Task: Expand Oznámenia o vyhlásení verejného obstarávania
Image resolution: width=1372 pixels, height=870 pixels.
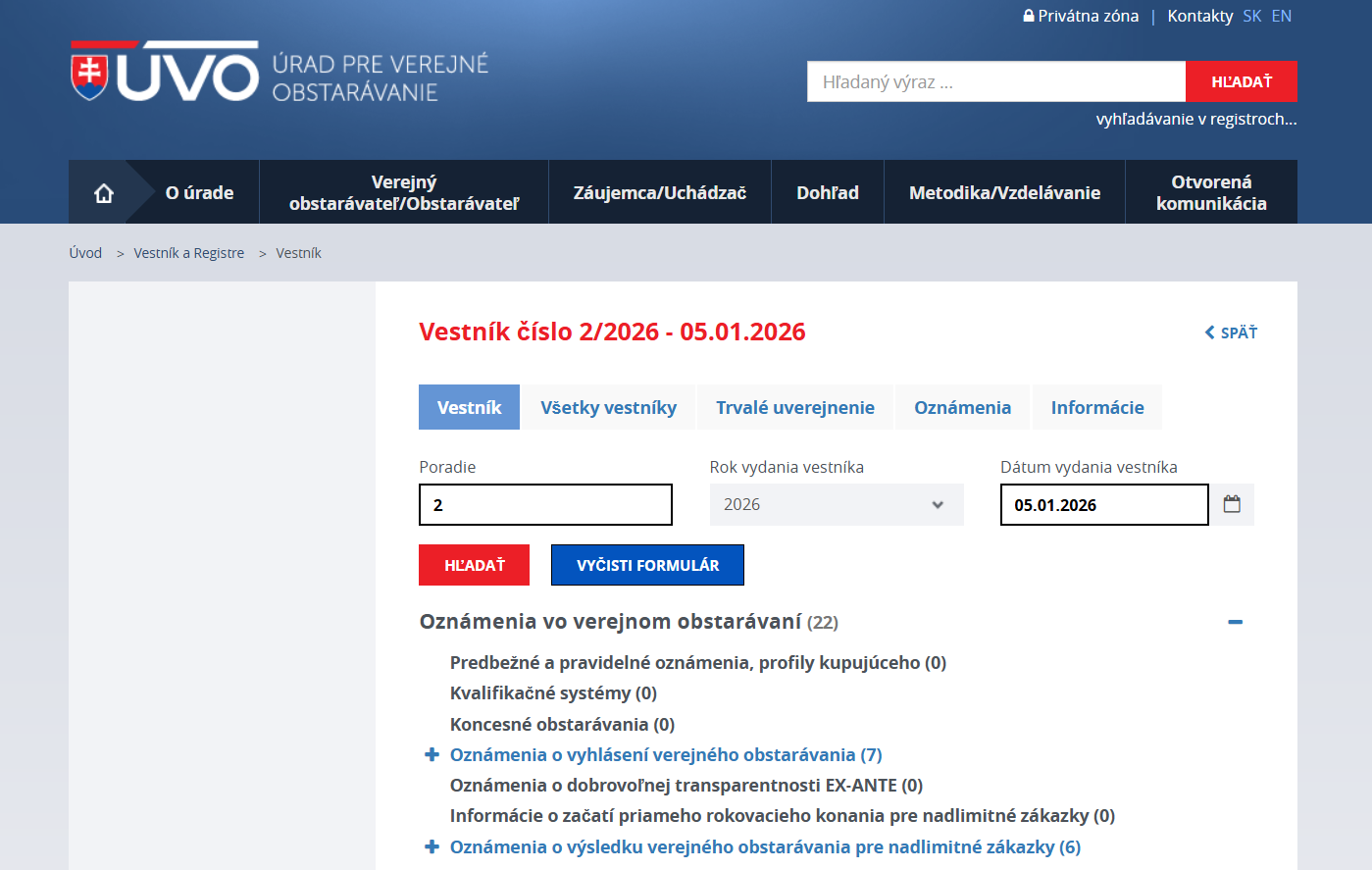Action: pos(432,754)
